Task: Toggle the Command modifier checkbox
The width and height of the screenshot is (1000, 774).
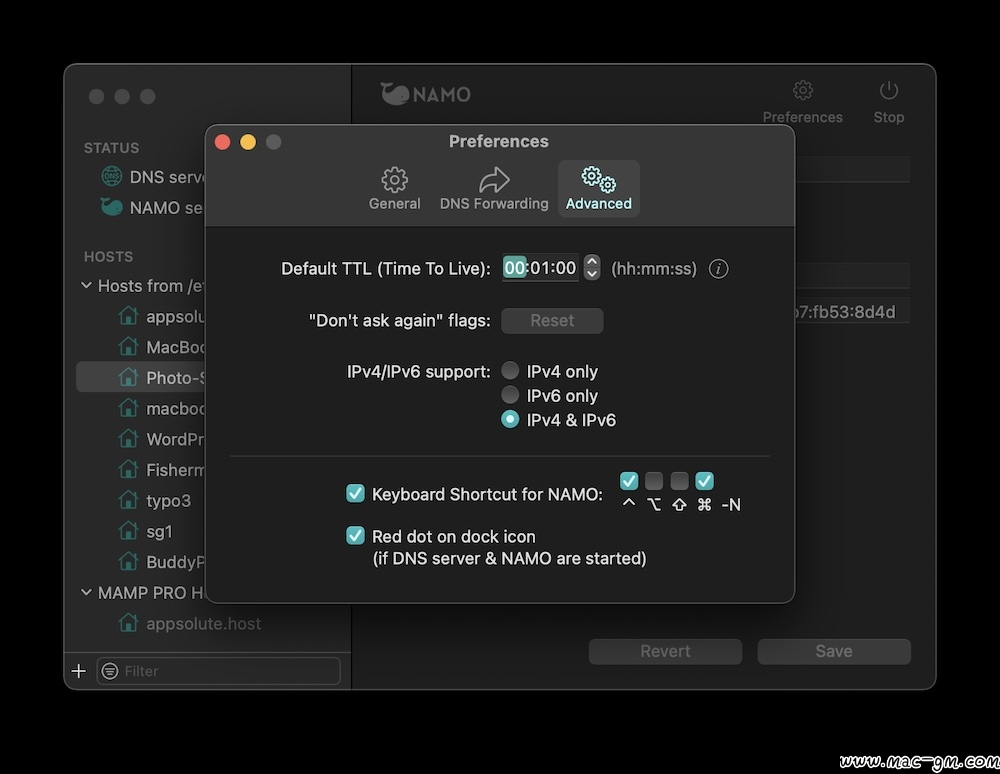Action: (704, 481)
